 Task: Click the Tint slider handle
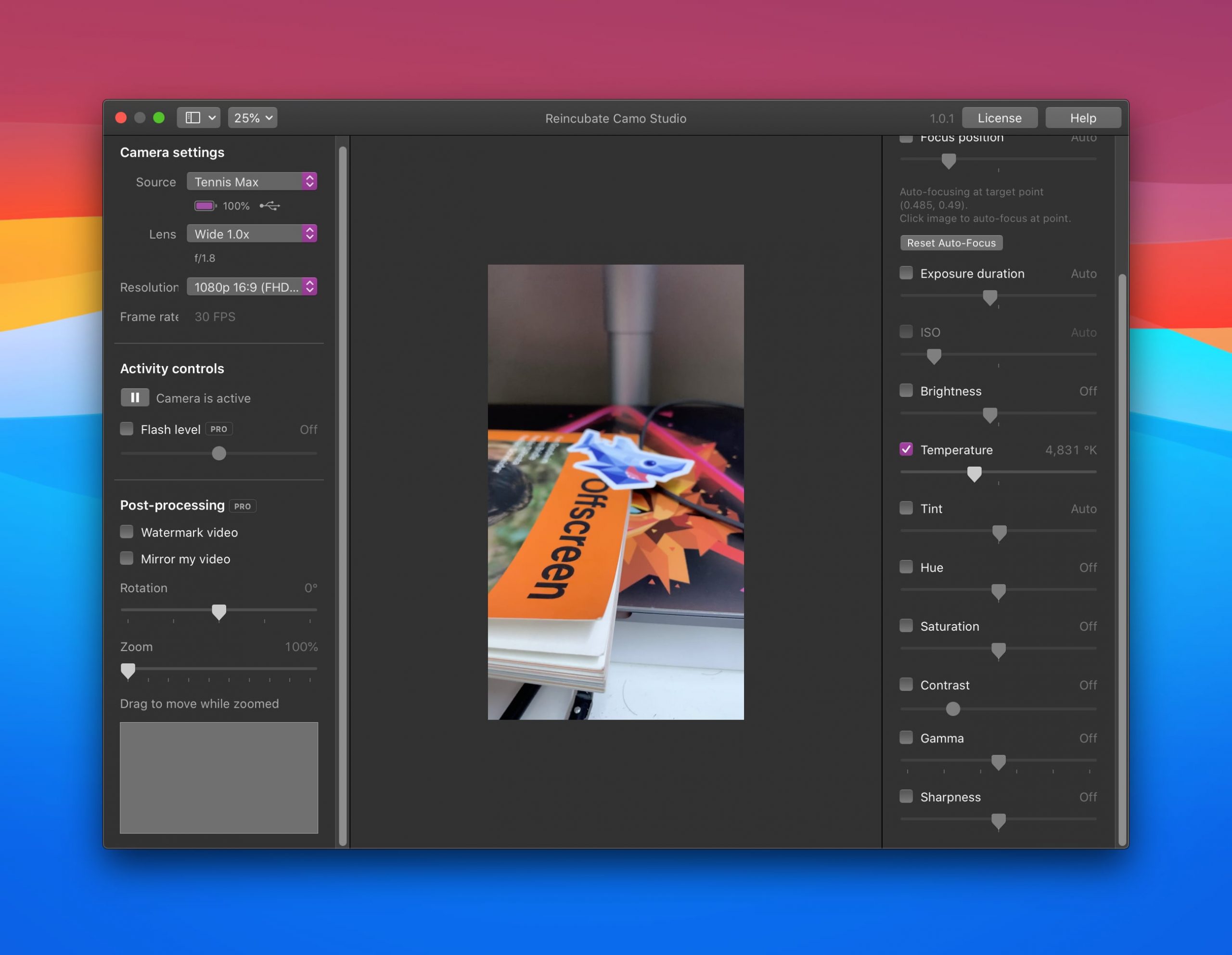[999, 533]
